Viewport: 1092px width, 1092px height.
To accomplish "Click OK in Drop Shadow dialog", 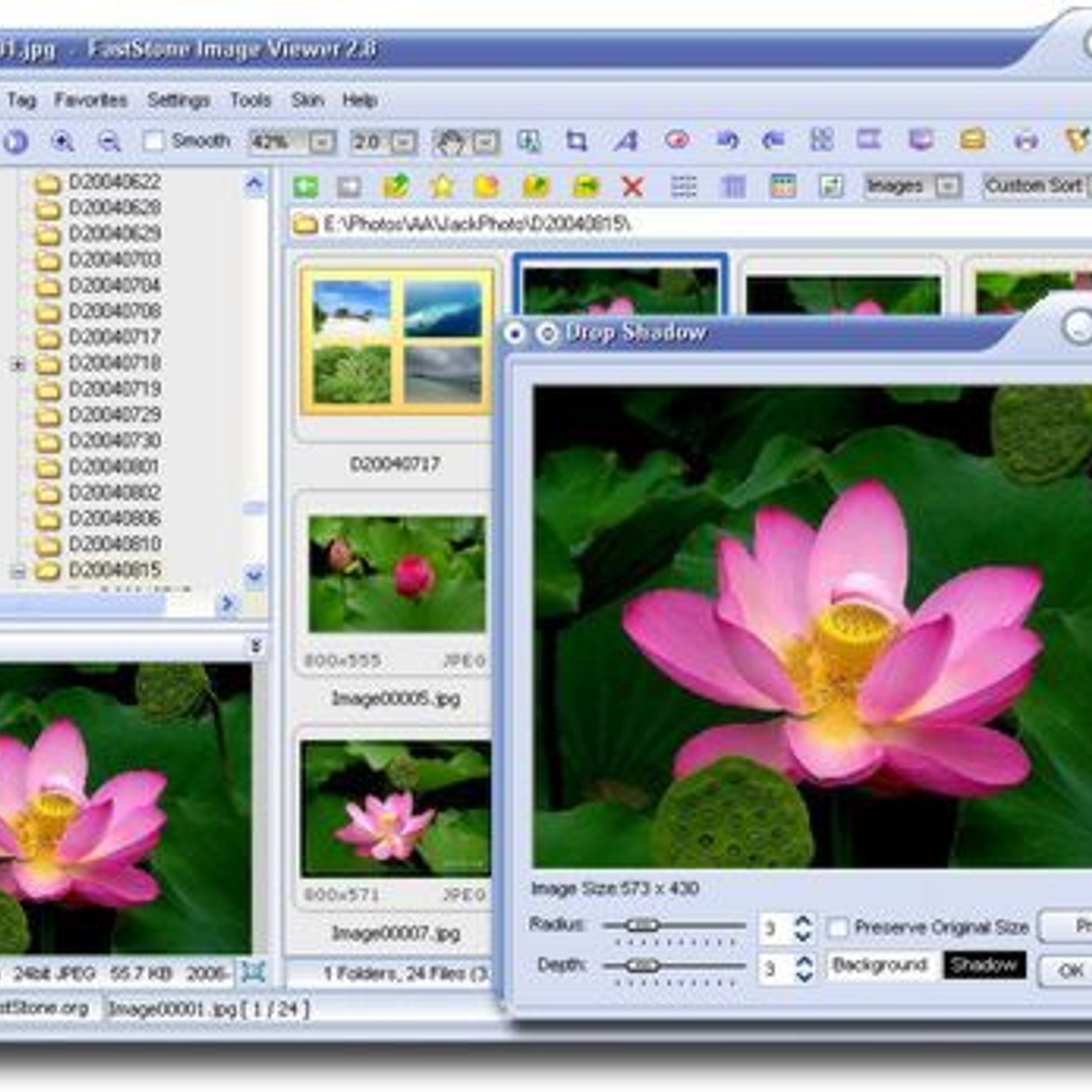I will pos(1067,972).
